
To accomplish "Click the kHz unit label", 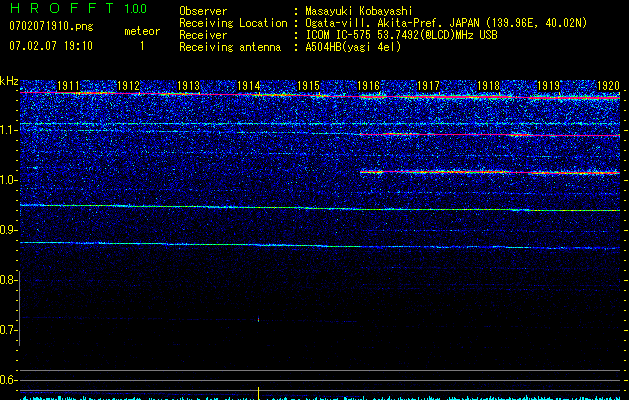I will [9, 80].
